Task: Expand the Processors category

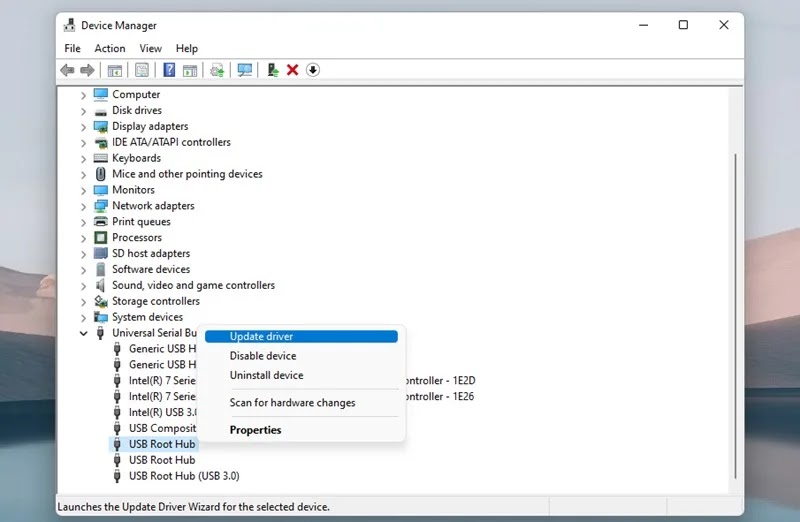Action: click(x=83, y=238)
